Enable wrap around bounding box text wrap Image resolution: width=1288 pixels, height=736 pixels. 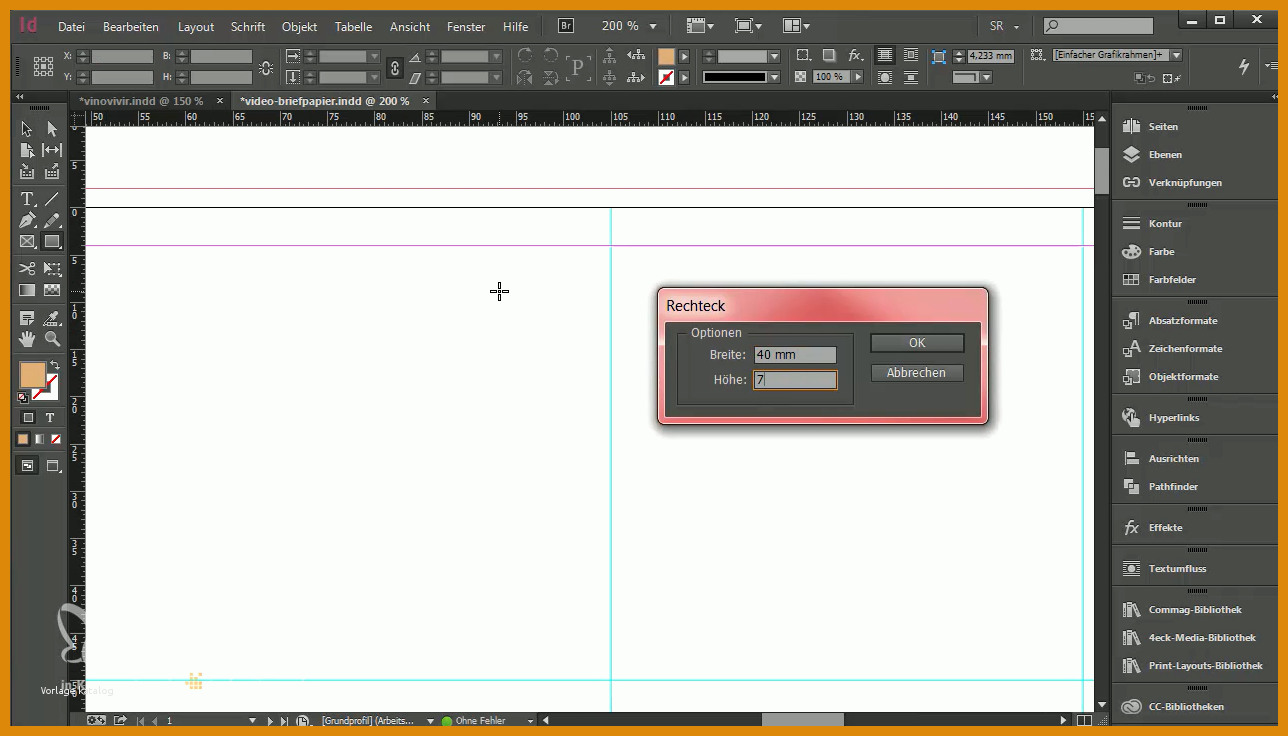coord(911,56)
